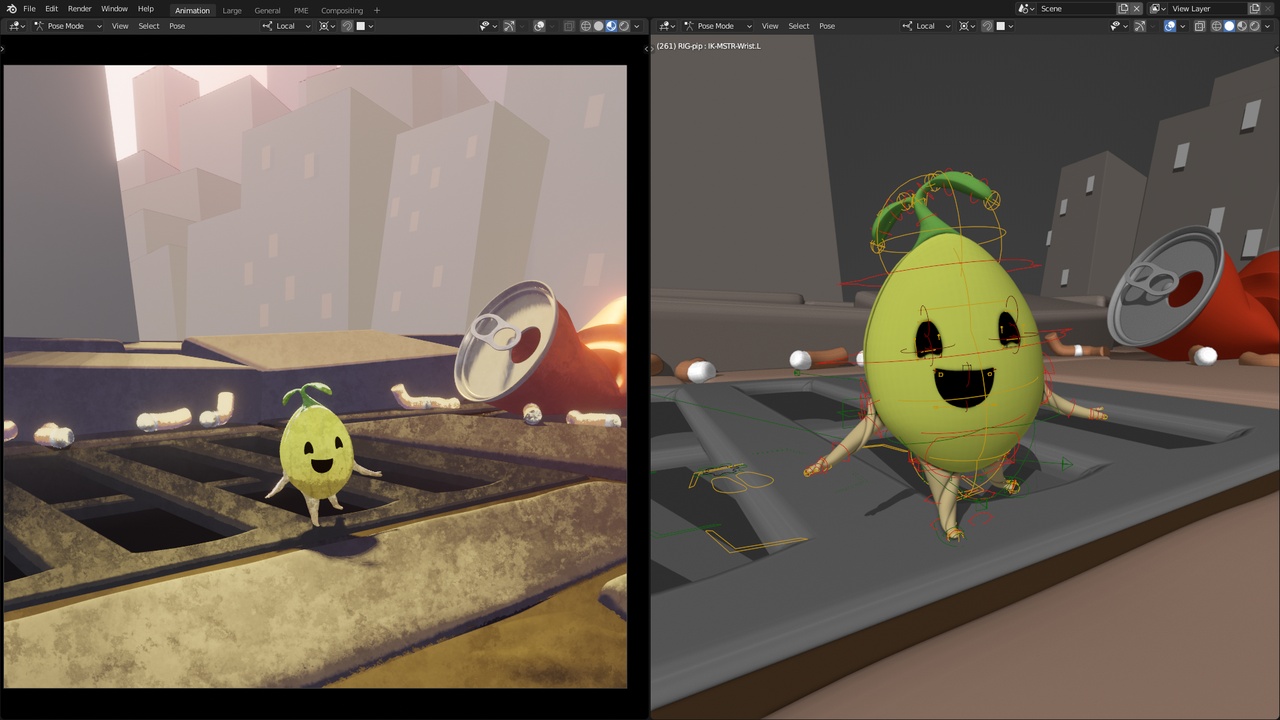The width and height of the screenshot is (1280, 720).
Task: Select the Show Gizmos icon in right viewport
Action: (x=1139, y=25)
